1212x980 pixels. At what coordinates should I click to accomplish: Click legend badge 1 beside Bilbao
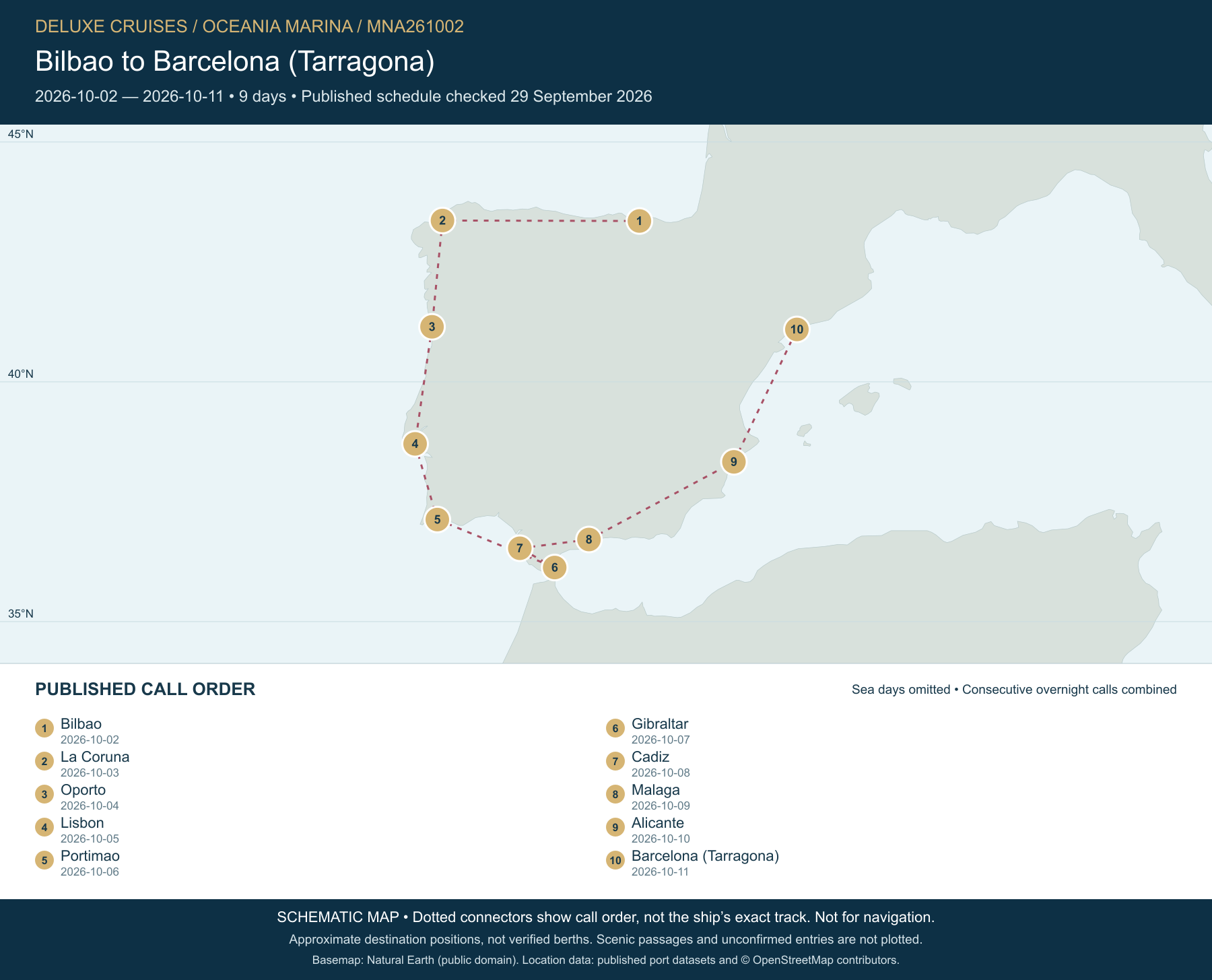pos(44,728)
